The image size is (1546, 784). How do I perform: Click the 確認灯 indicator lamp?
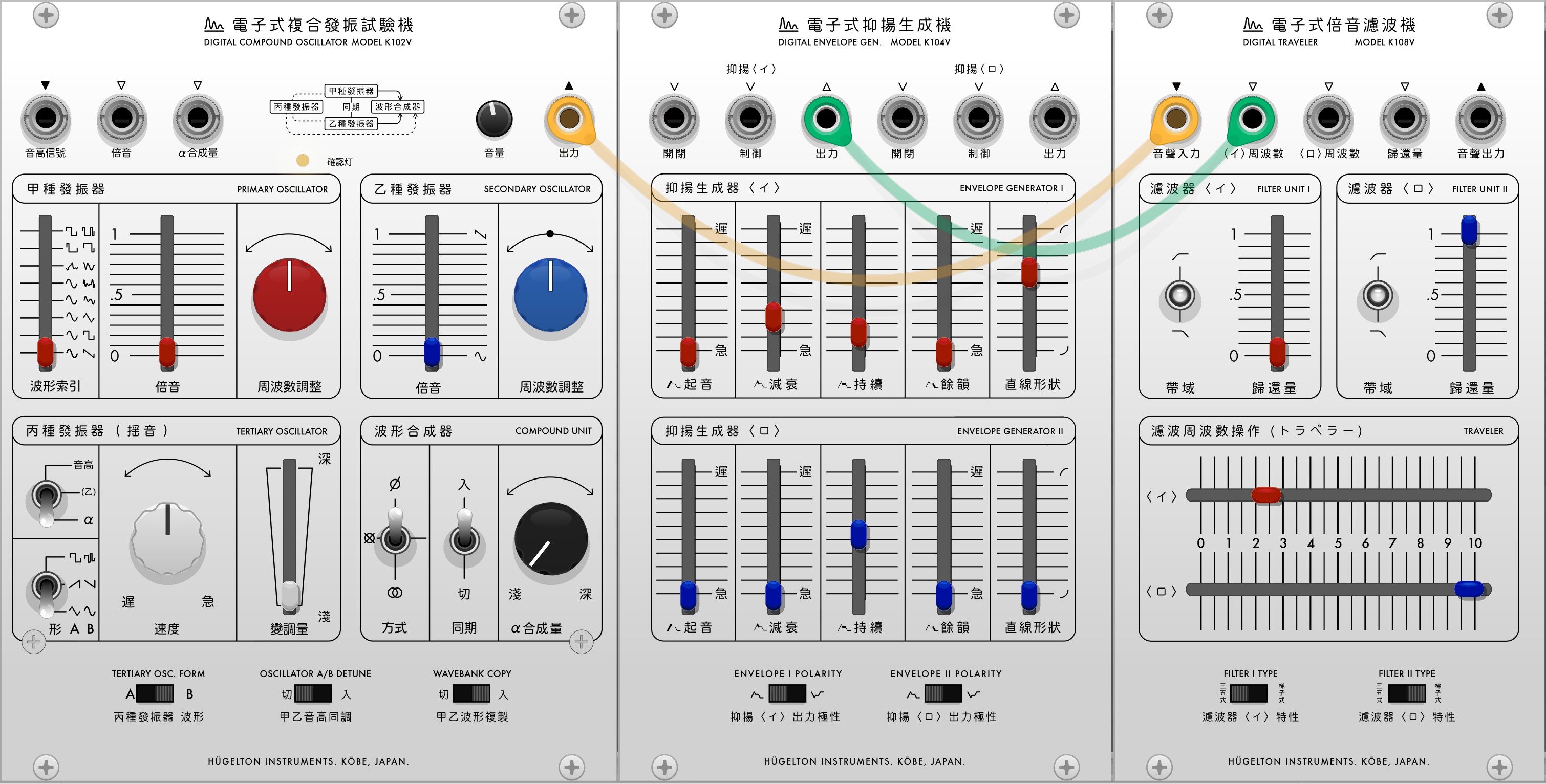(302, 160)
